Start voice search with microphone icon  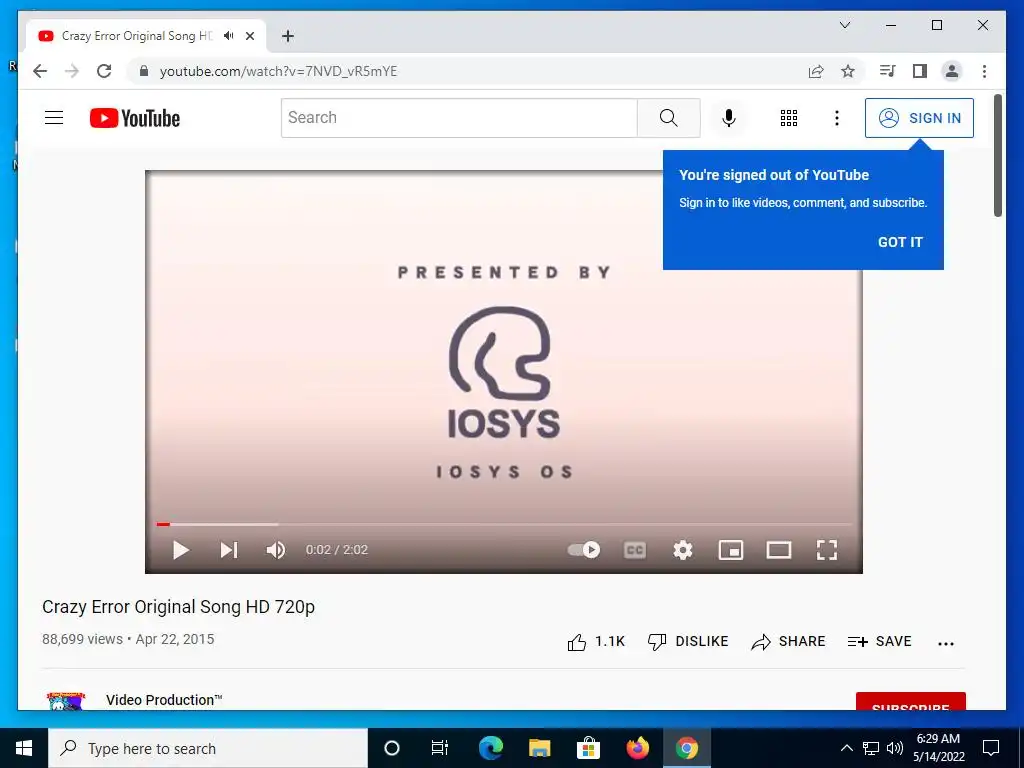pos(729,118)
